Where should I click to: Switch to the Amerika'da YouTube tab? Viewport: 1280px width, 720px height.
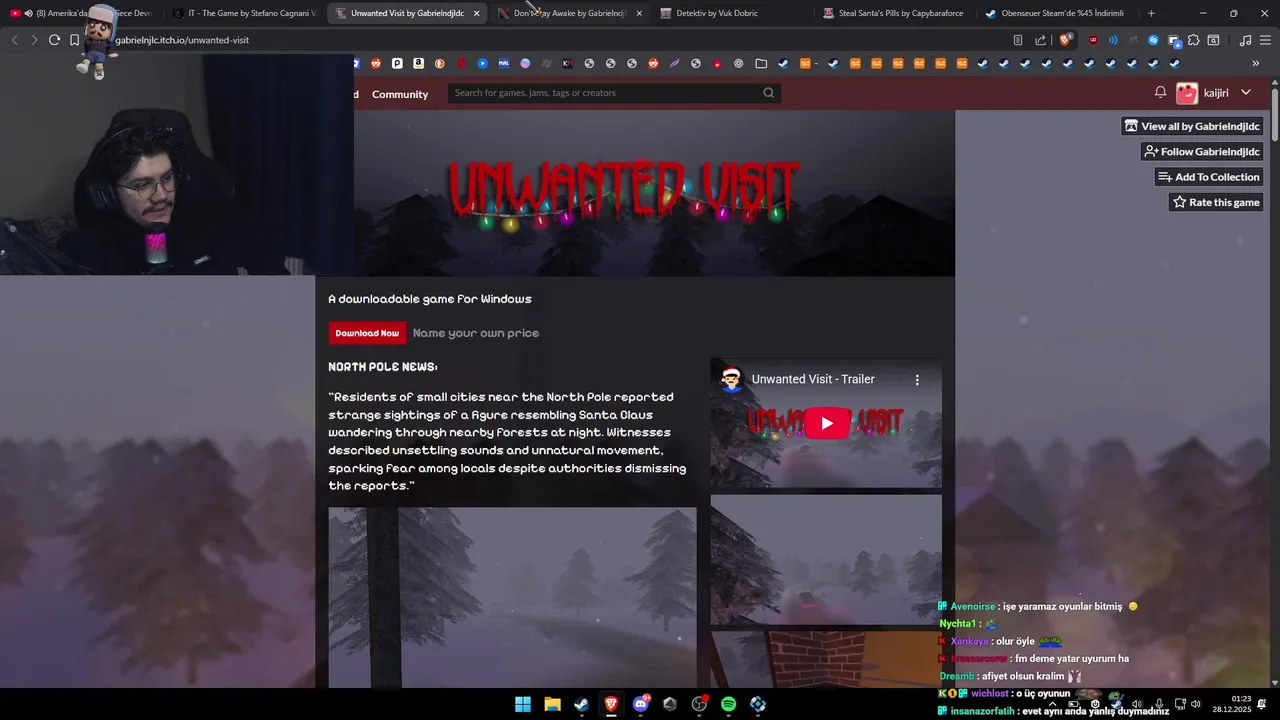pyautogui.click(x=83, y=13)
